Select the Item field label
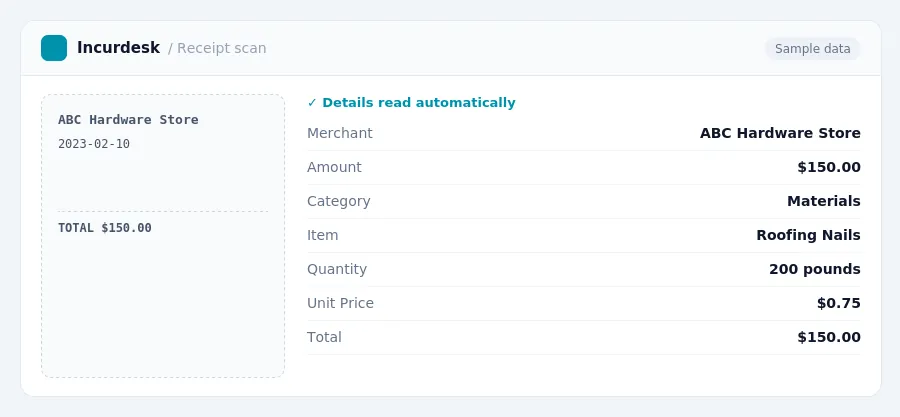900x417 pixels. [x=323, y=235]
